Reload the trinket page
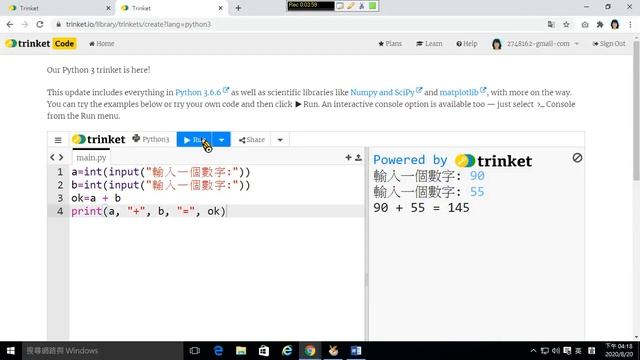 click(40, 24)
